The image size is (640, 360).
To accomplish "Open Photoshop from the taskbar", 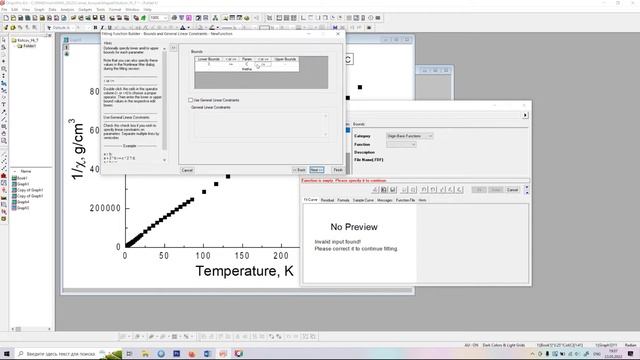I will 176,353.
